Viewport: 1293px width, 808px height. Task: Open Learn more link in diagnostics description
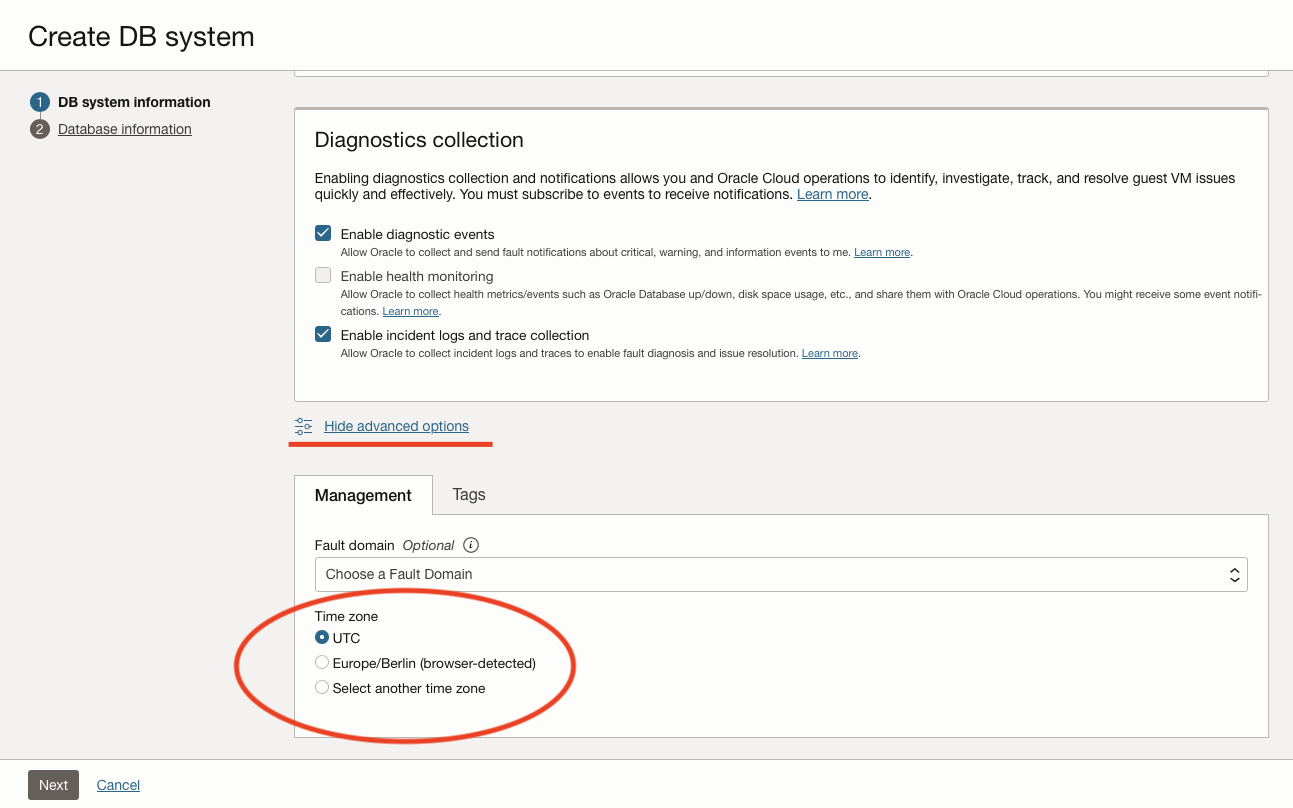832,194
